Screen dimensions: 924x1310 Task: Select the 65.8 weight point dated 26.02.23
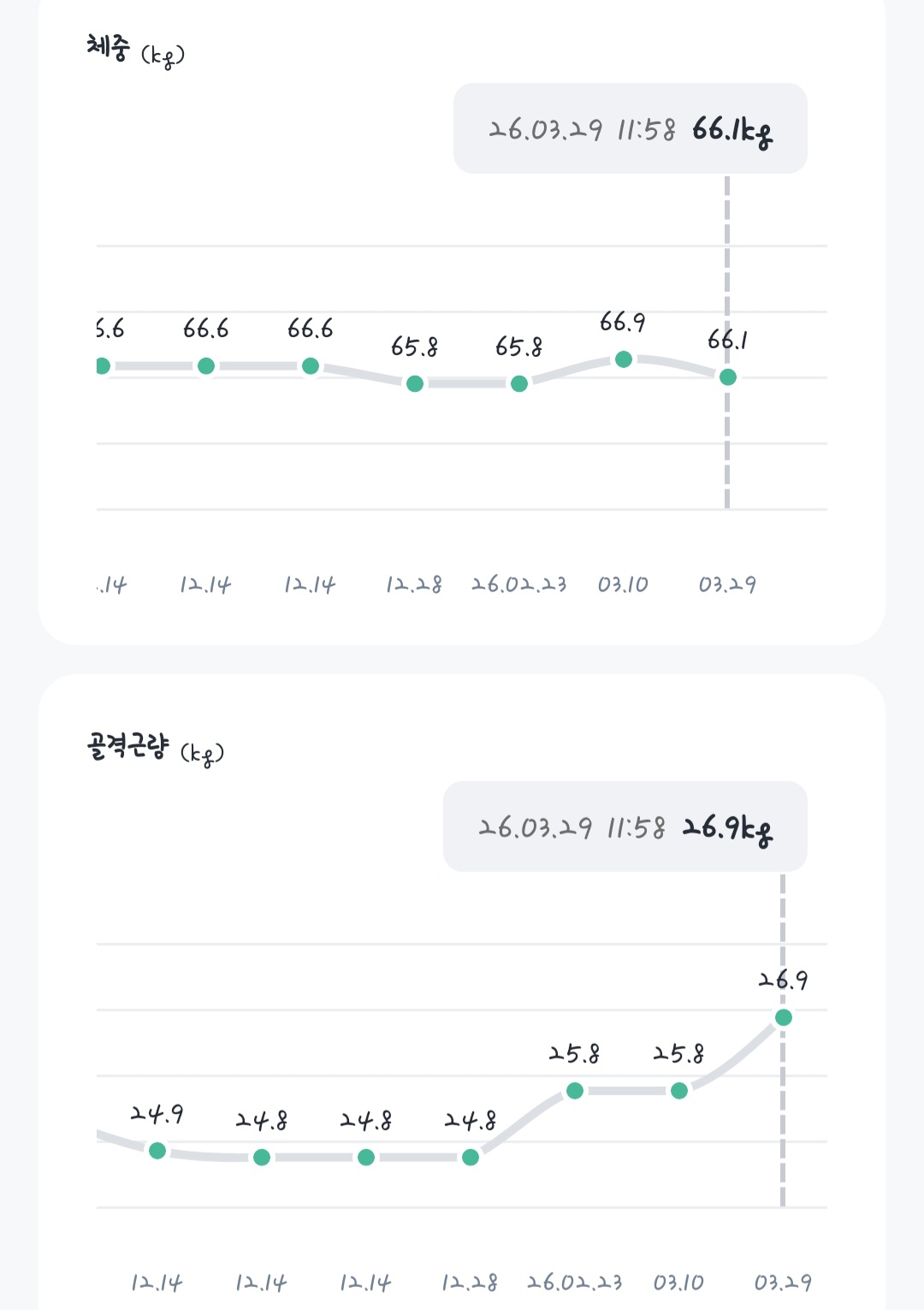coord(519,383)
